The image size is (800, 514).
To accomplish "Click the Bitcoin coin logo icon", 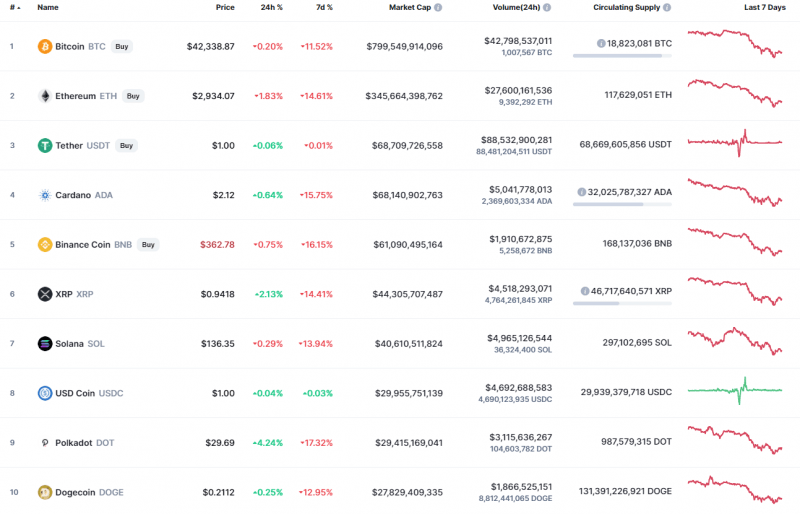I will coord(44,46).
